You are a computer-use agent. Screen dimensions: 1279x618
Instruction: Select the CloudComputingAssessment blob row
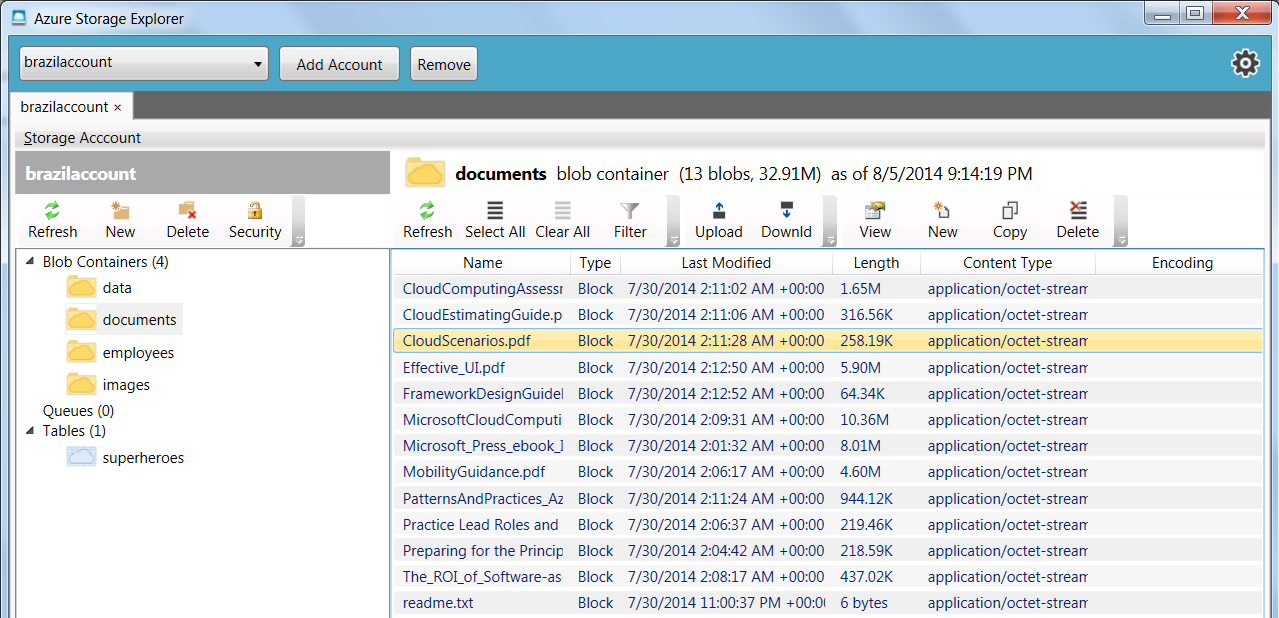point(828,288)
